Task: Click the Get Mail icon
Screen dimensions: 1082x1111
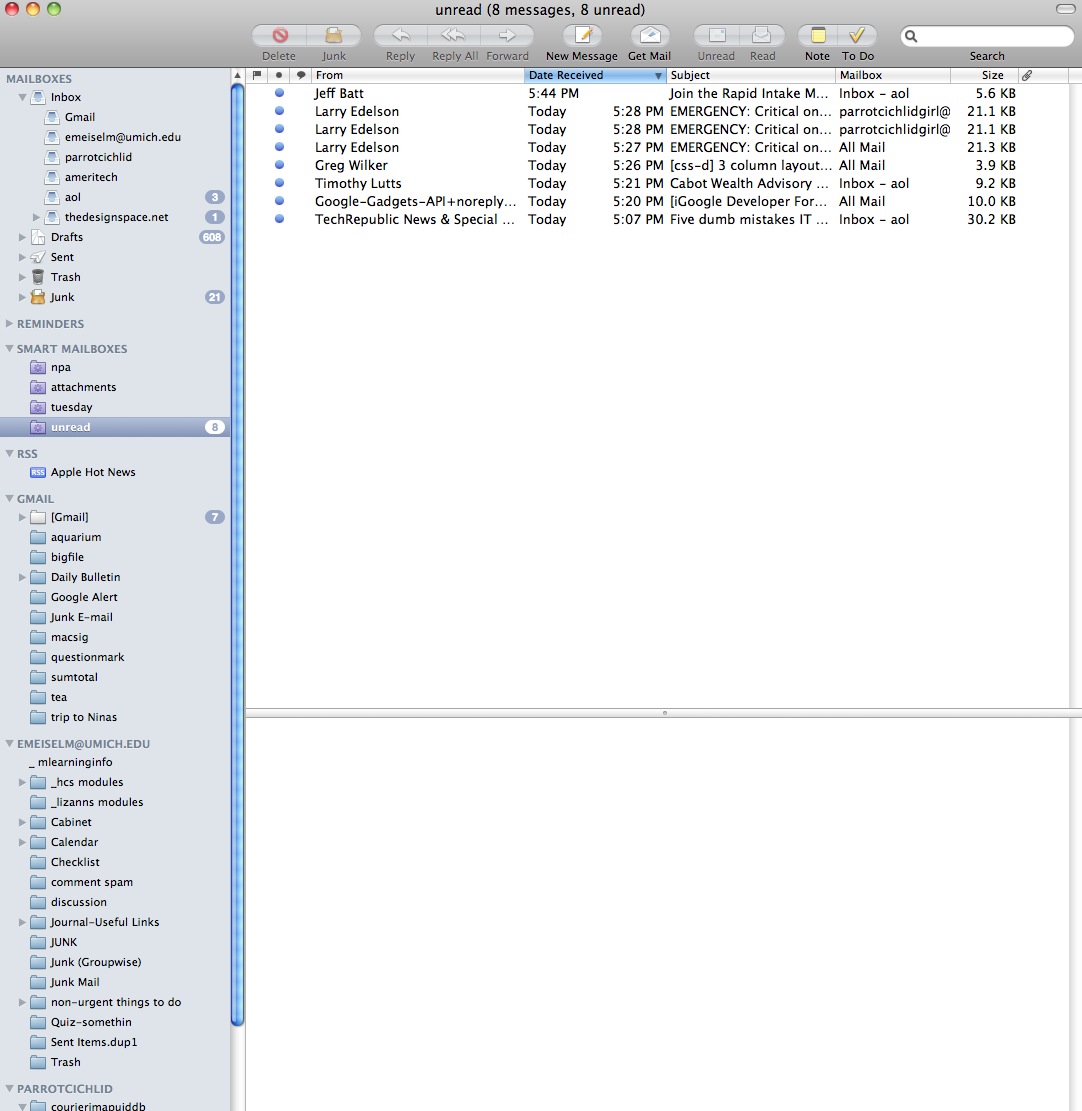Action: point(649,36)
